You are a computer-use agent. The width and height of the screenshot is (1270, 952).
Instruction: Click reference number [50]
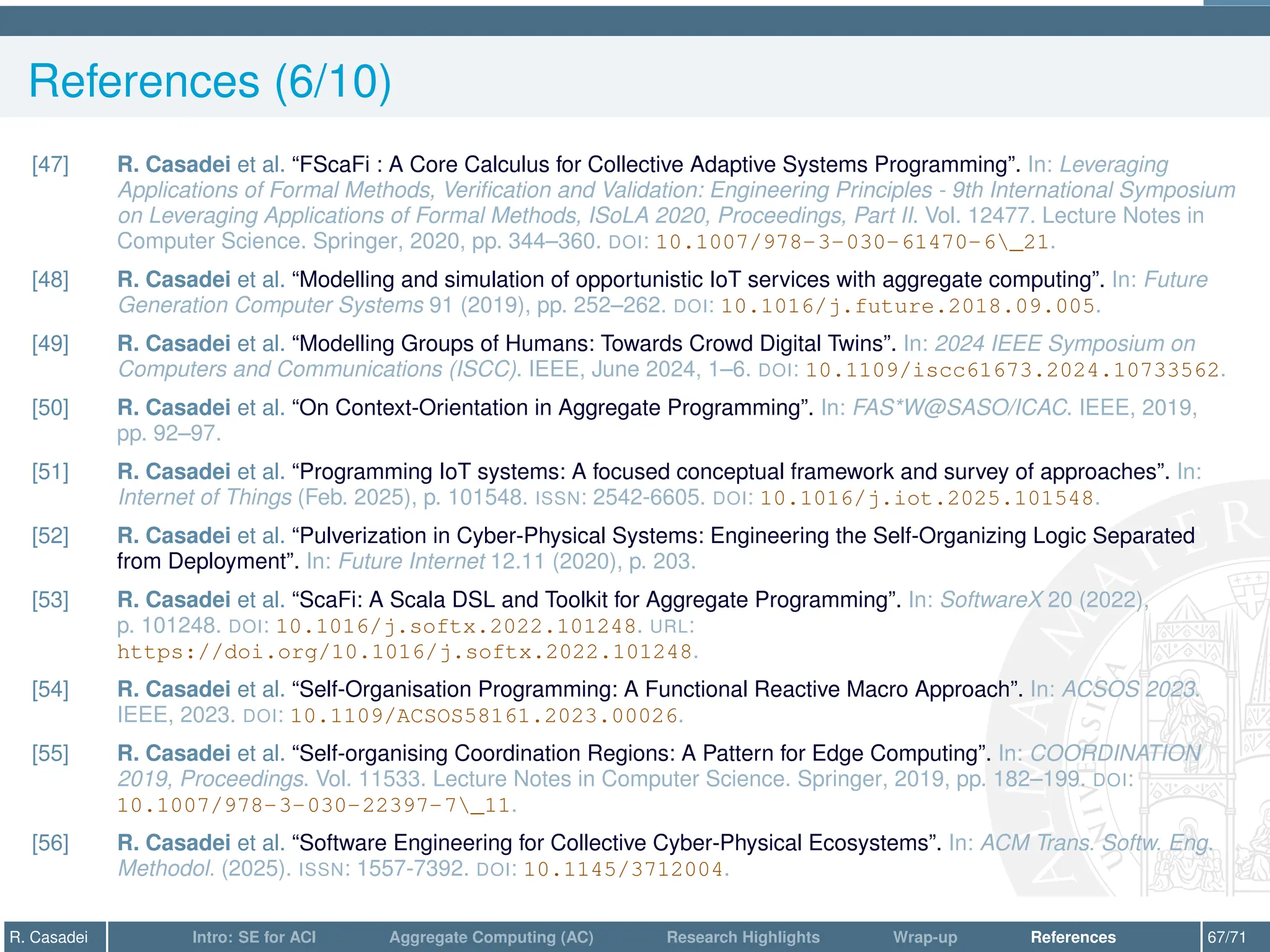[50, 407]
